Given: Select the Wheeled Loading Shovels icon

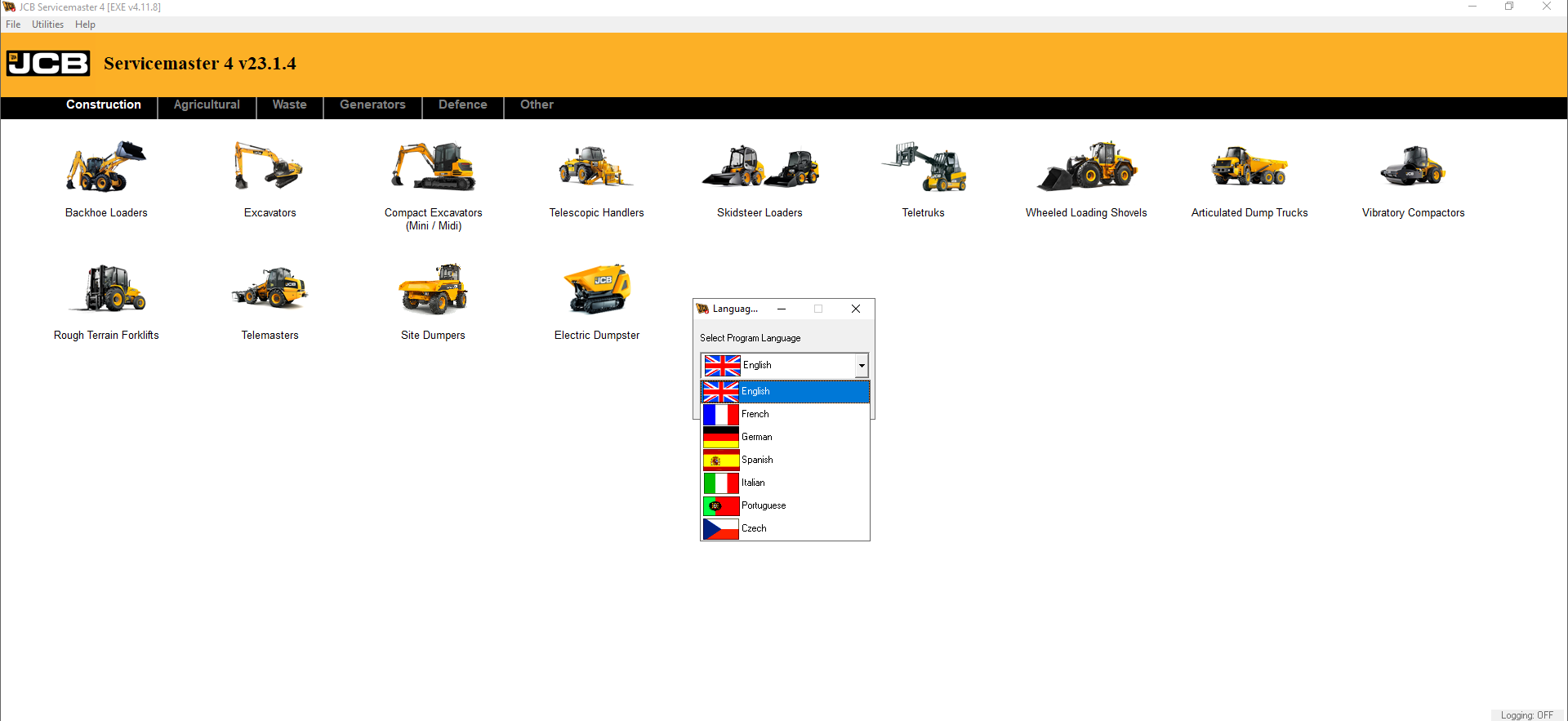Looking at the screenshot, I should [1086, 168].
